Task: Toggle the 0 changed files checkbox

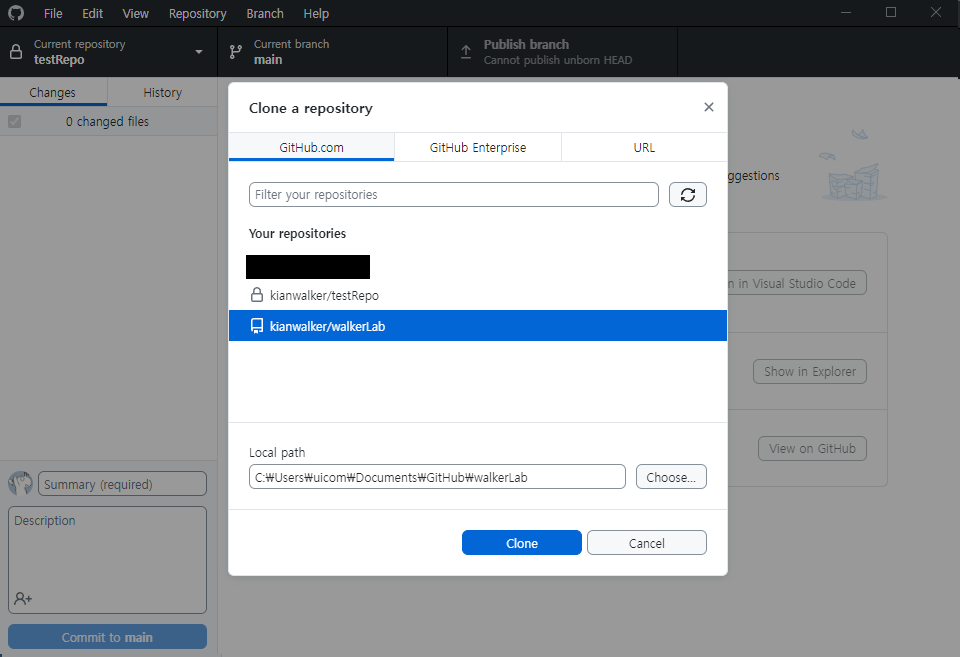Action: click(x=15, y=121)
